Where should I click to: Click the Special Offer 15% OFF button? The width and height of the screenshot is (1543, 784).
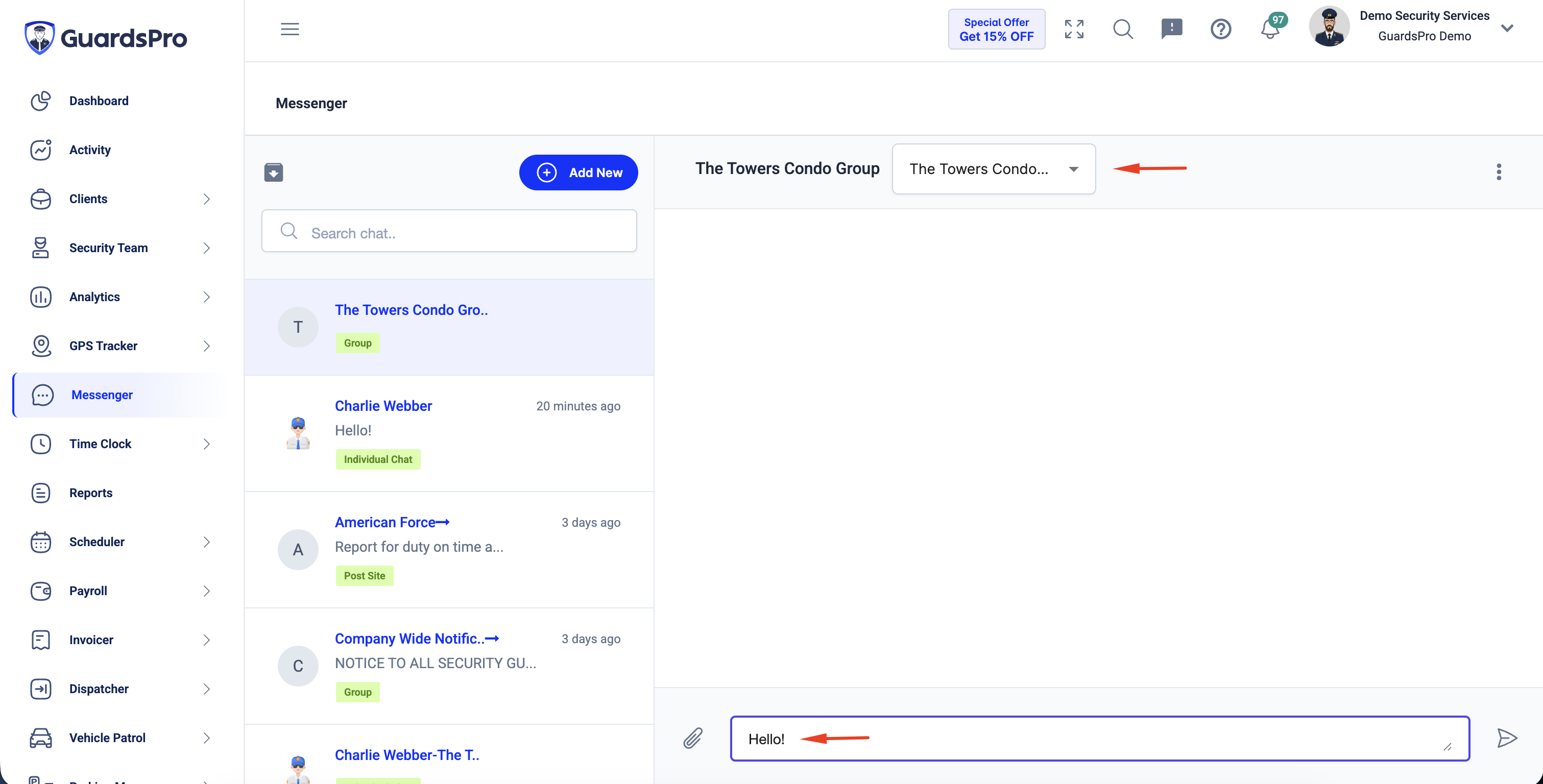tap(996, 29)
